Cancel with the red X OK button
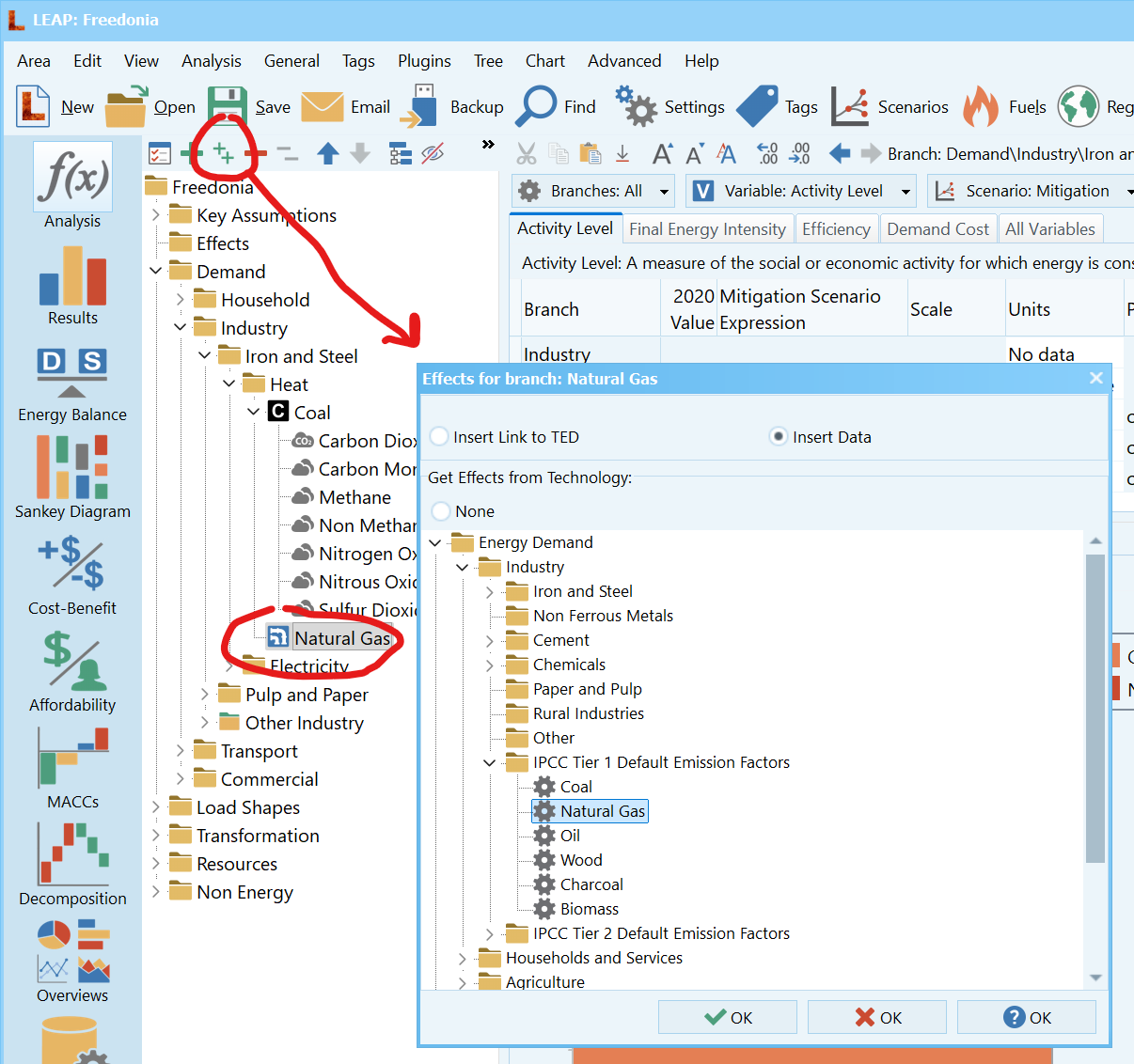 pyautogui.click(x=877, y=1017)
